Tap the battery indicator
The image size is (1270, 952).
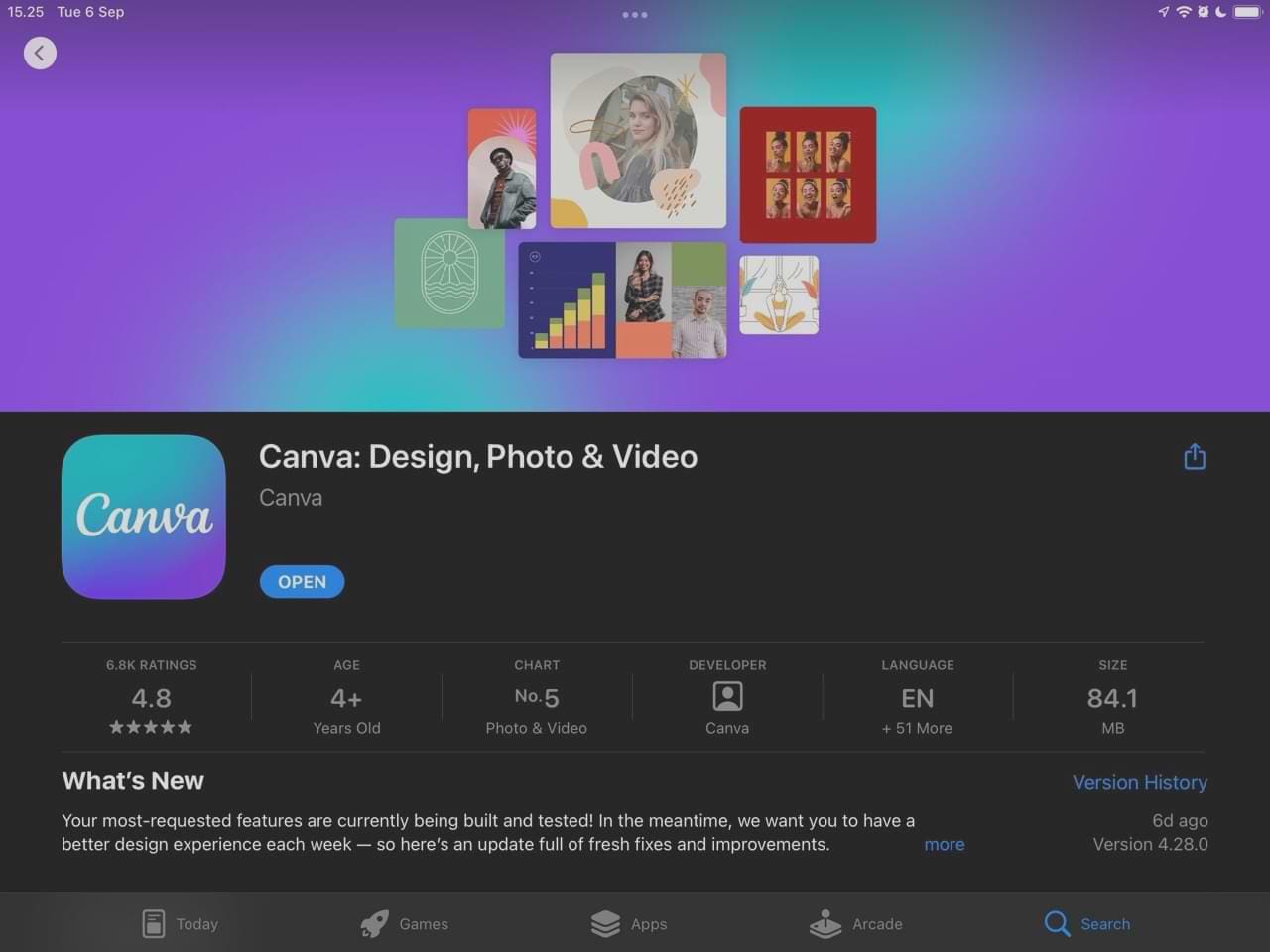coord(1248,12)
